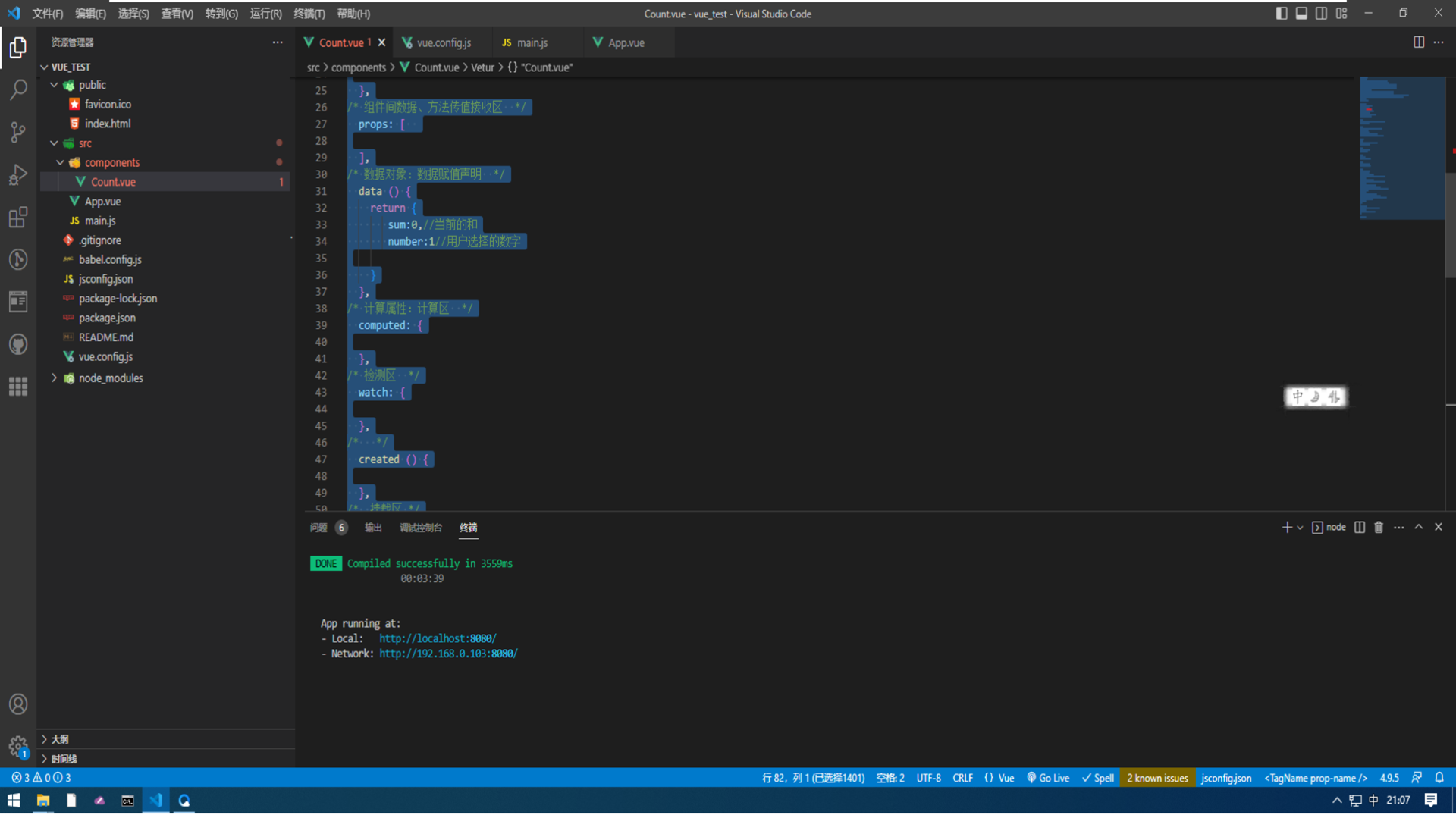Click the editor minimap preview
The image size is (1456, 815).
coord(1401,148)
